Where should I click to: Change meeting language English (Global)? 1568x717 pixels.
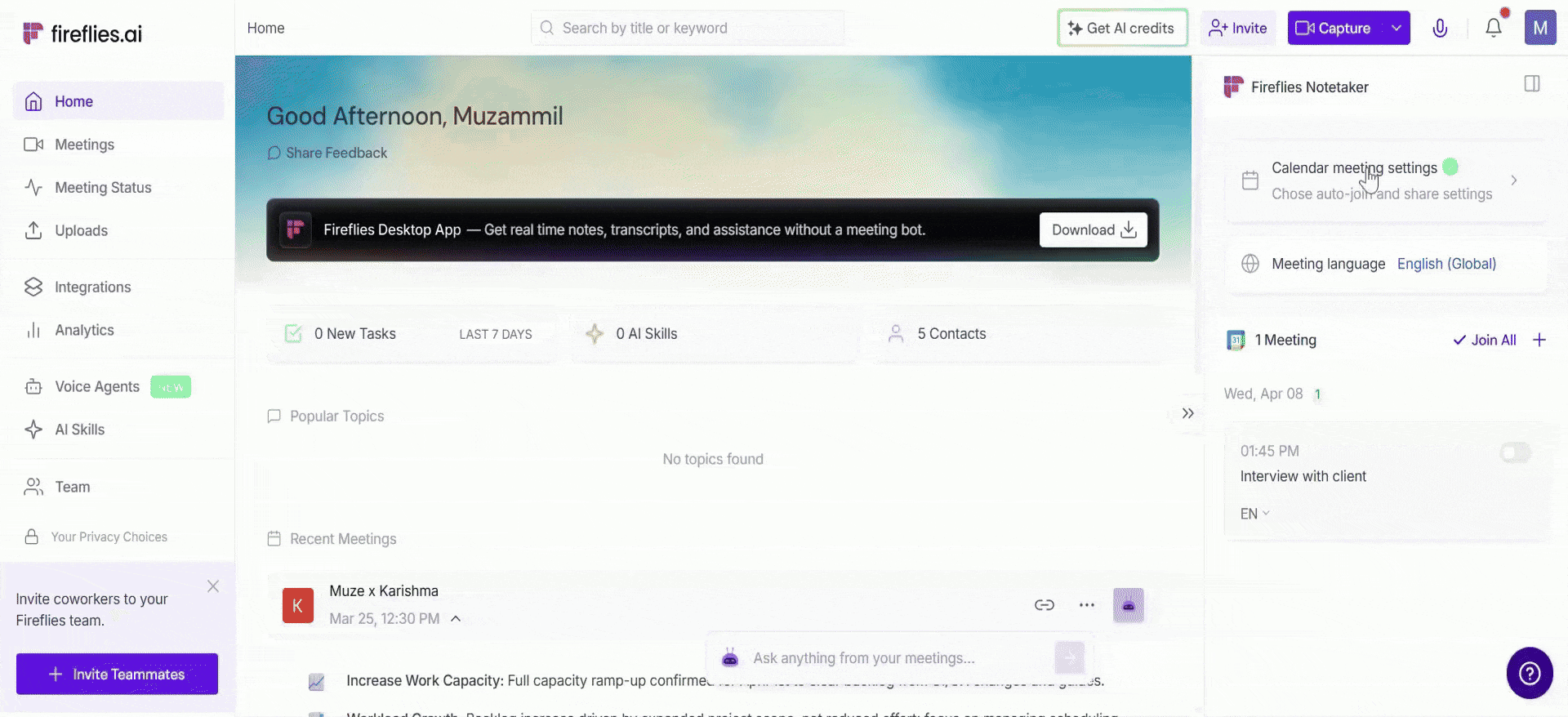[x=1446, y=264]
